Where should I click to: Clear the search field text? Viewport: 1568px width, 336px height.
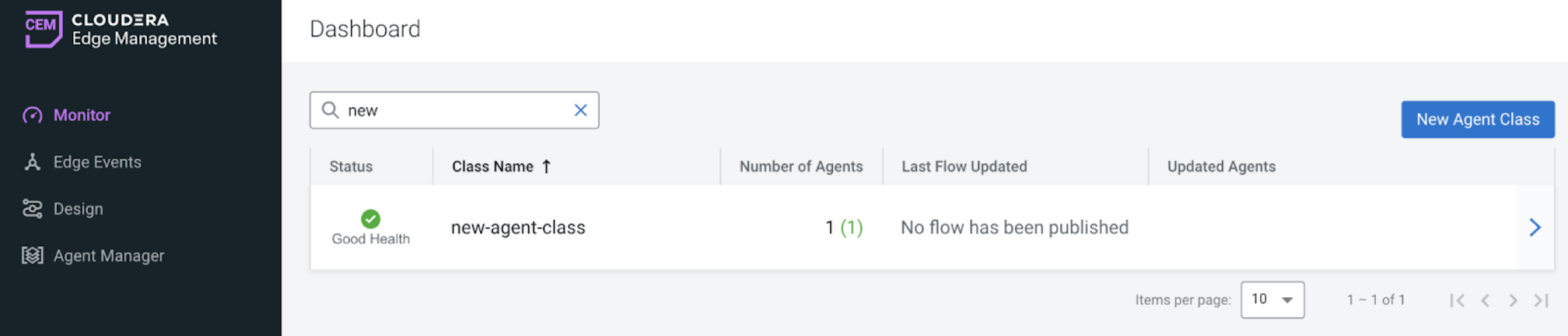tap(580, 110)
